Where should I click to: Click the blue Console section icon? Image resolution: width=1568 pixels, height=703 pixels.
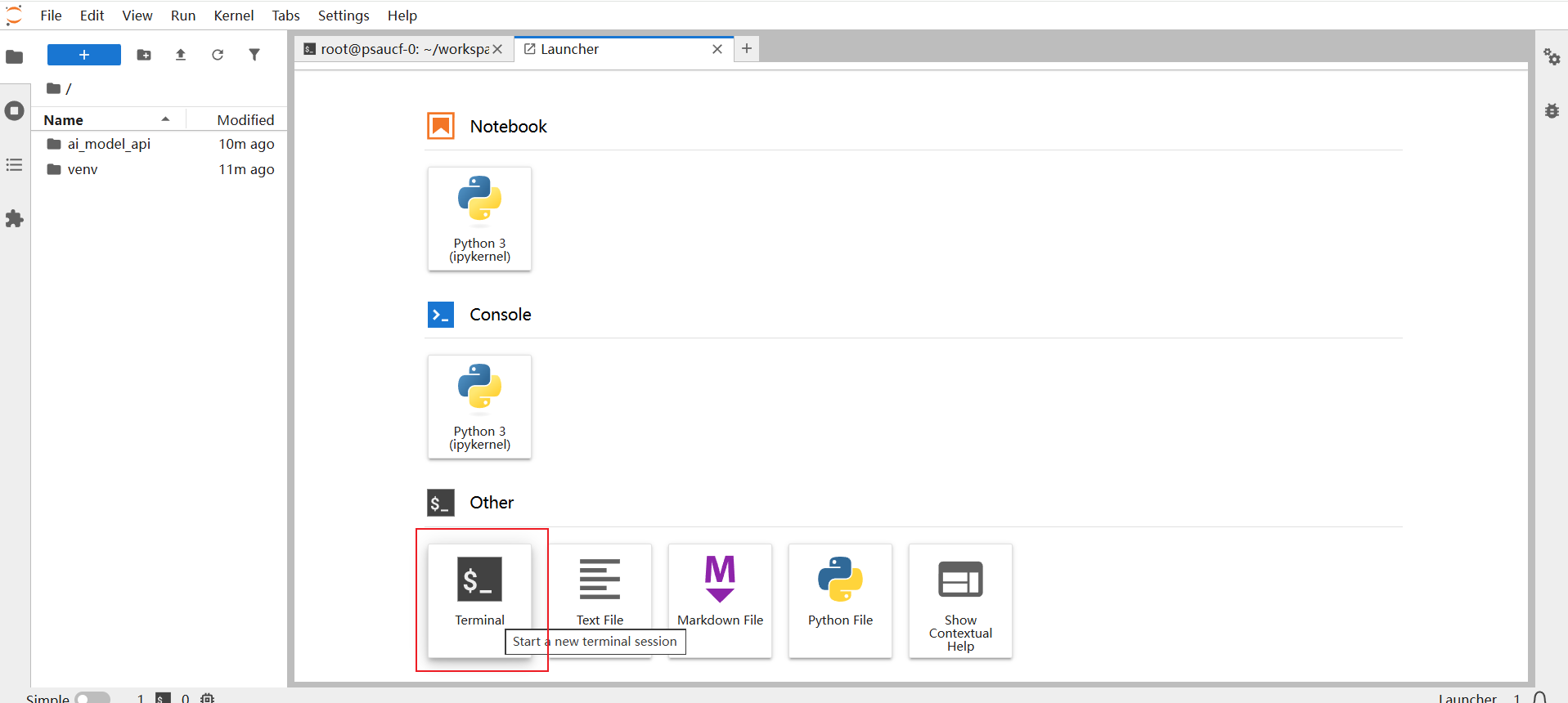click(x=441, y=315)
